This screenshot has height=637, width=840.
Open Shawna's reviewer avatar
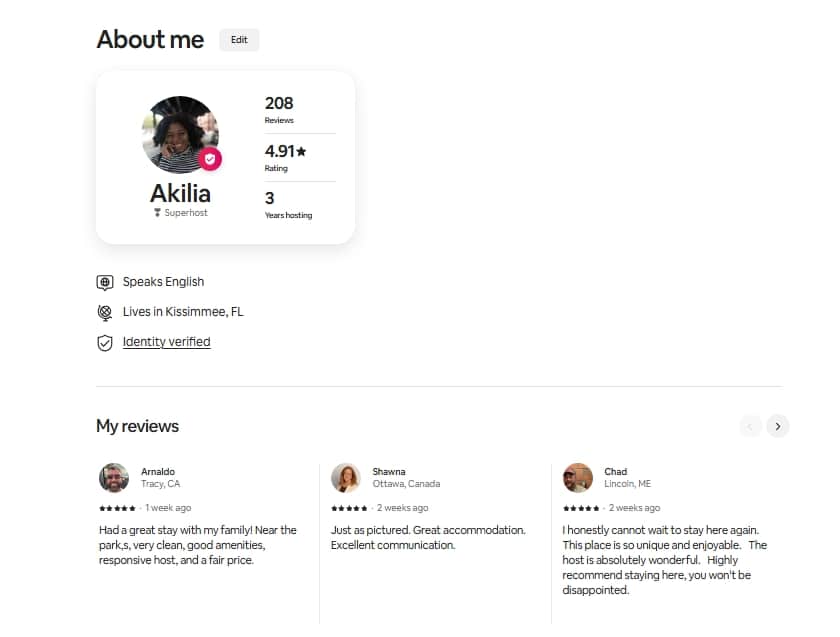coord(346,478)
